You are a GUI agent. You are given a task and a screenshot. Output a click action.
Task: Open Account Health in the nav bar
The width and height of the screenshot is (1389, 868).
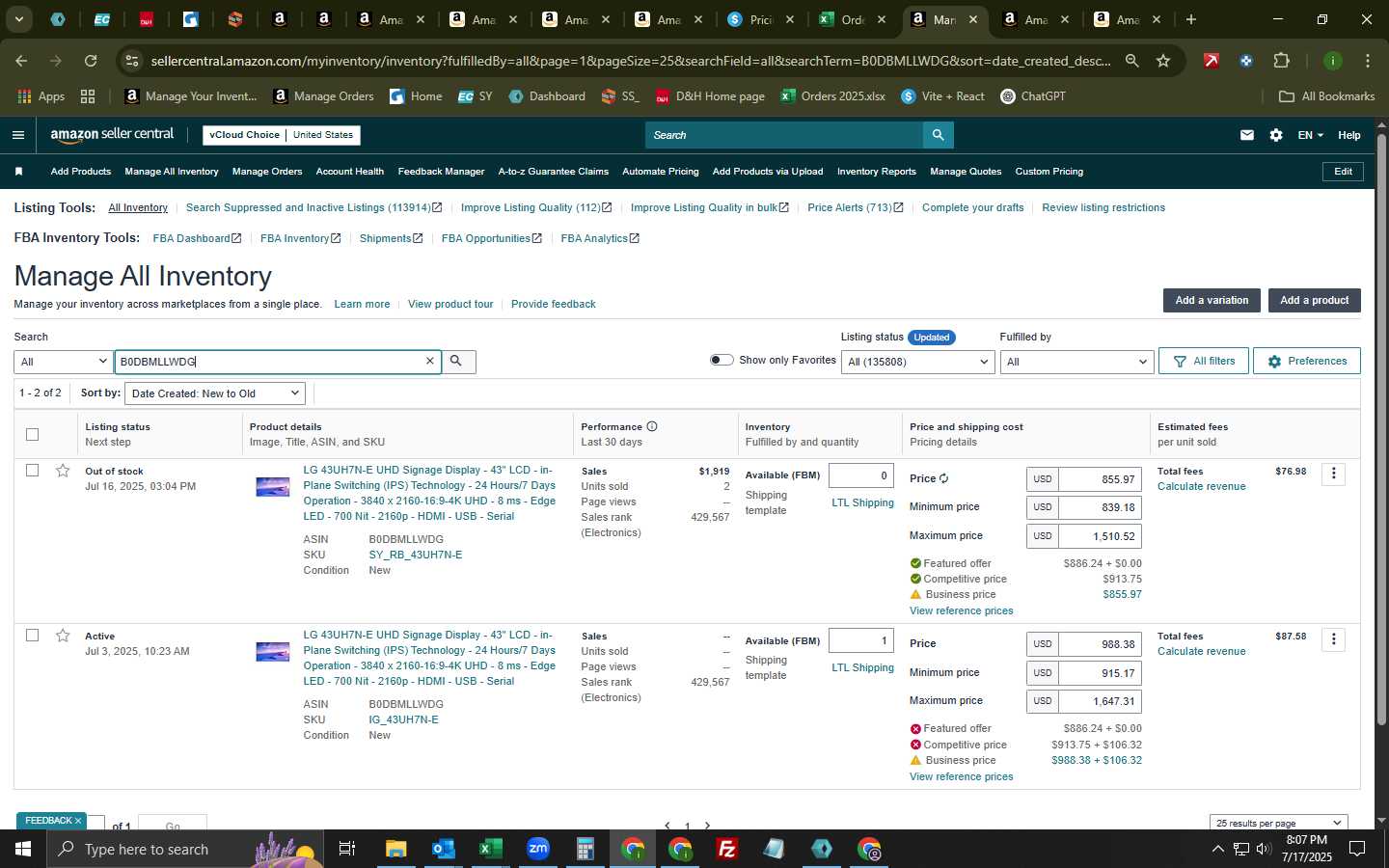pos(350,172)
